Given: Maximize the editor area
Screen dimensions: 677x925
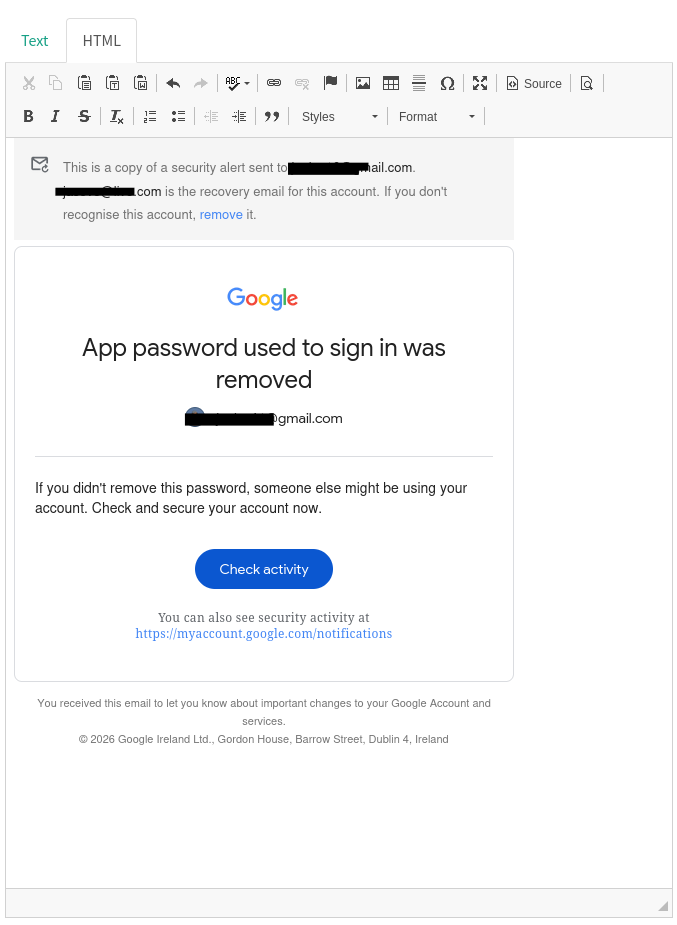Looking at the screenshot, I should pyautogui.click(x=480, y=84).
